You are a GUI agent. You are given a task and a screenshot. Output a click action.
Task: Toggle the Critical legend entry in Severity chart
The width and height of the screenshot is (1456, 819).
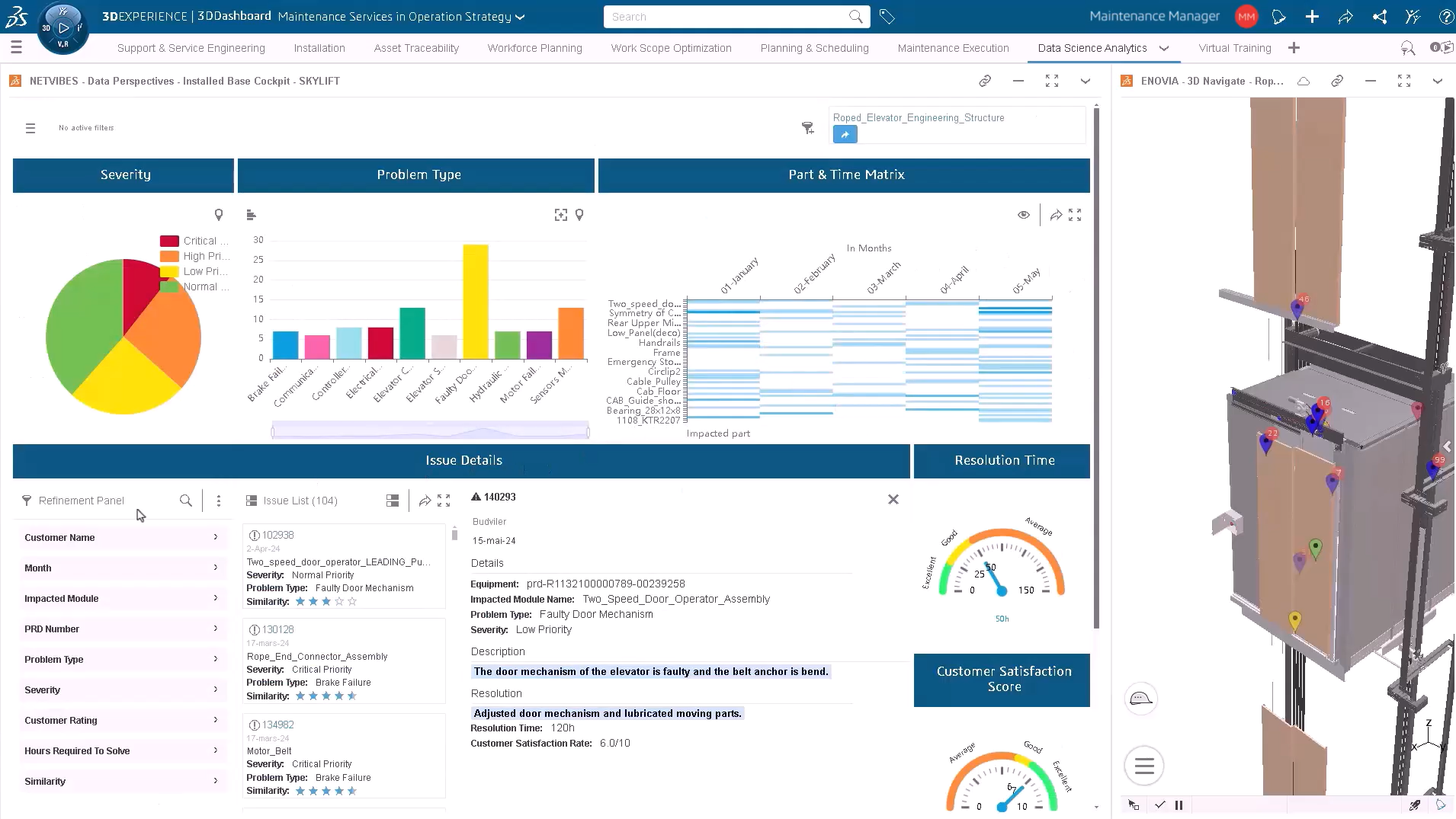[194, 241]
